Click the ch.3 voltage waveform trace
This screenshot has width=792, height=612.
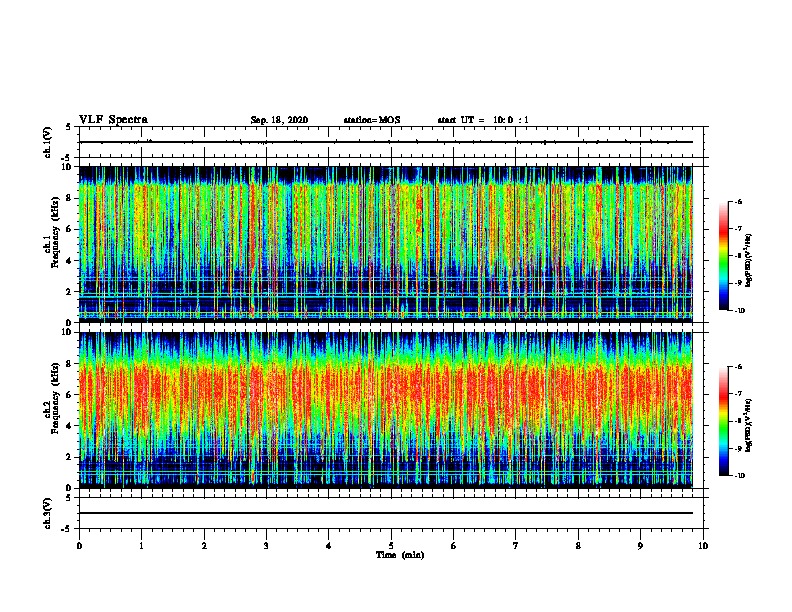(386, 513)
